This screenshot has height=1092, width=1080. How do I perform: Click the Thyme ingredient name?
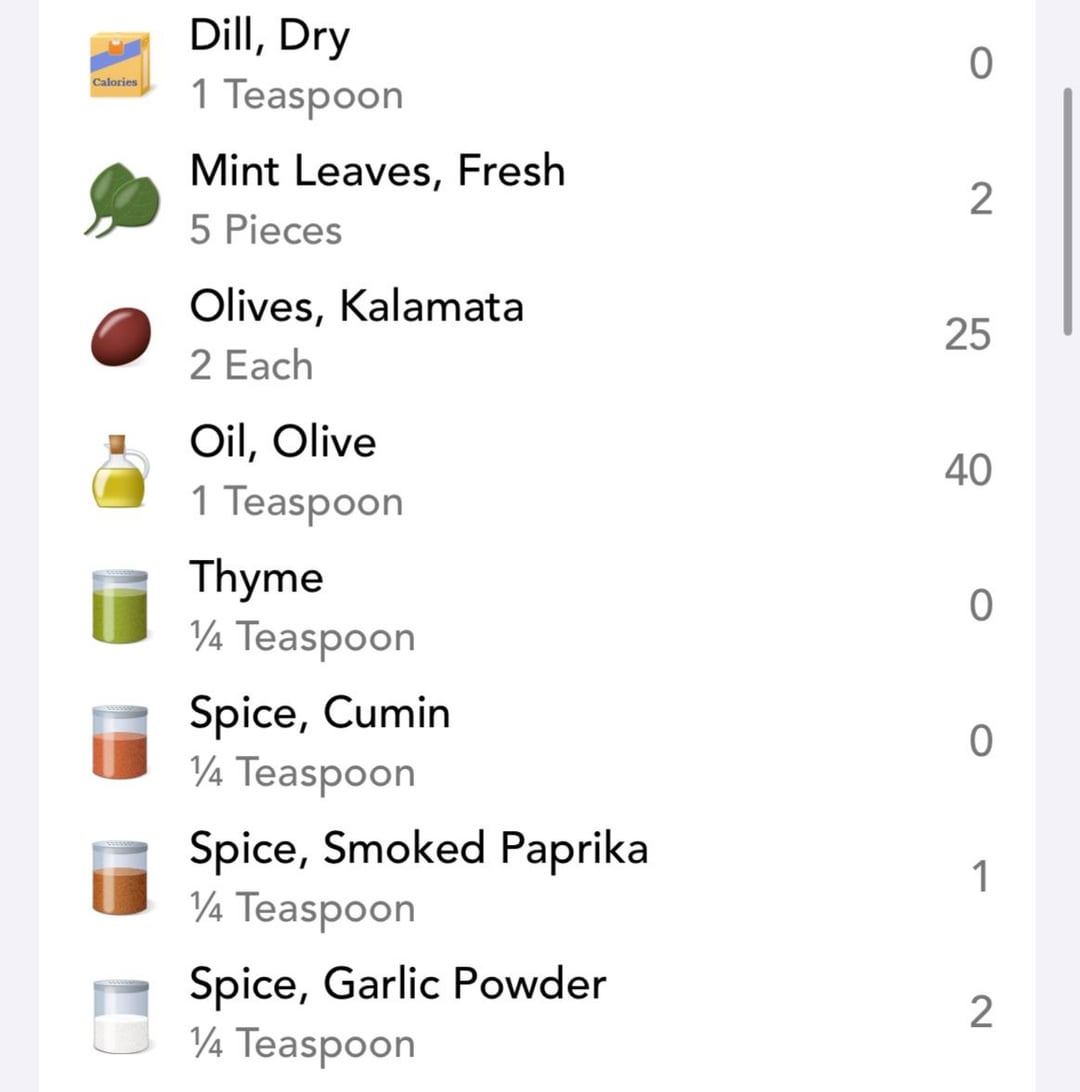pos(256,578)
